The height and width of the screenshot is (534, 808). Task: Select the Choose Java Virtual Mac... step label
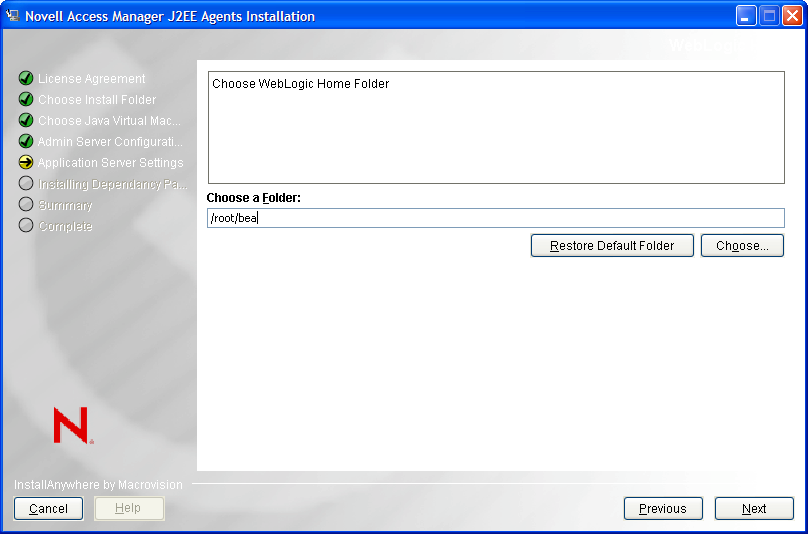pos(109,121)
